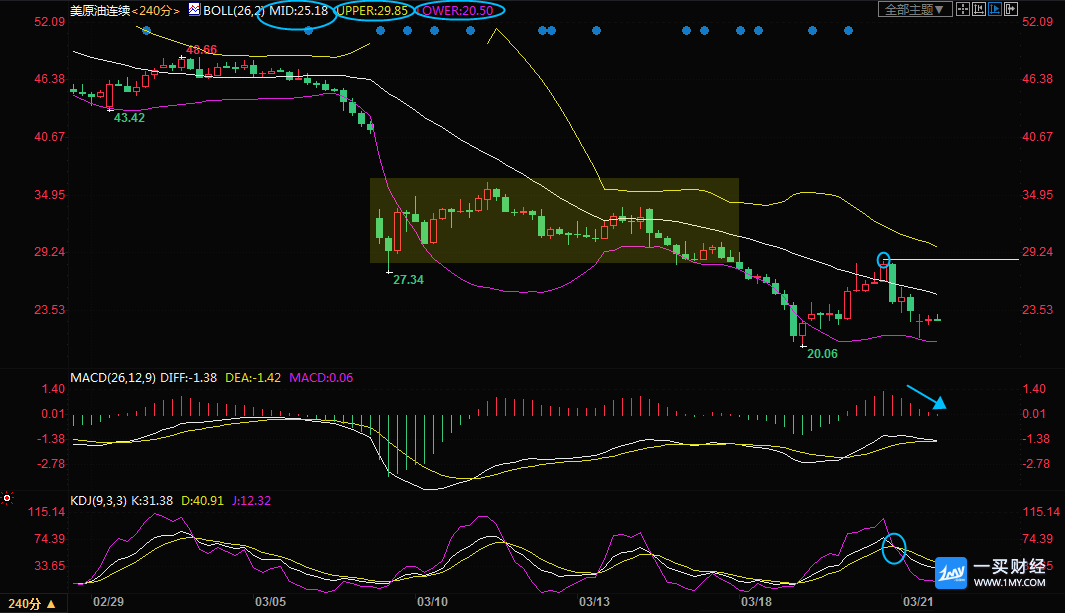Open the <240分> period selector
The height and width of the screenshot is (613, 1065).
pyautogui.click(x=156, y=11)
